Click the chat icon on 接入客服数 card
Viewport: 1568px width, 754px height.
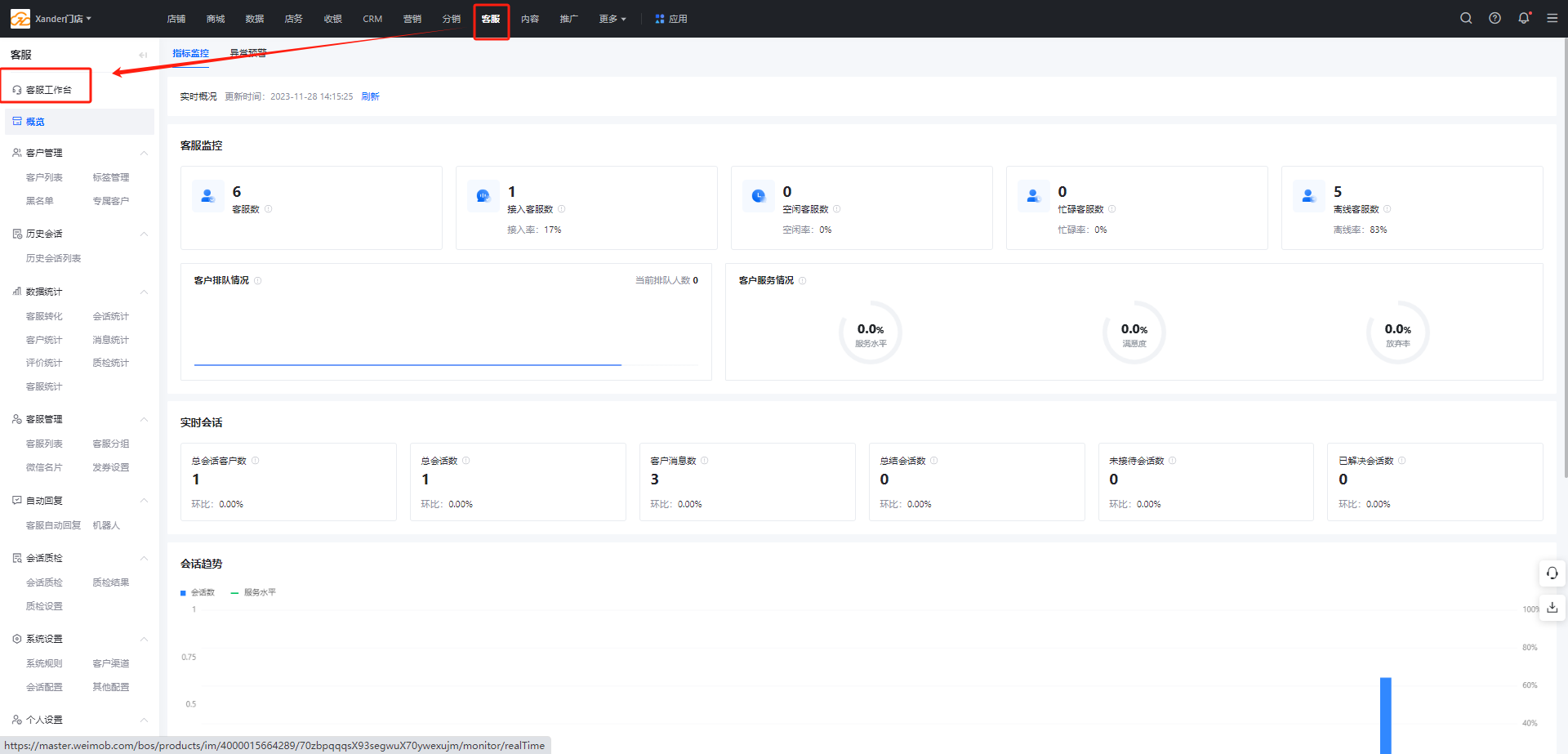pos(483,196)
